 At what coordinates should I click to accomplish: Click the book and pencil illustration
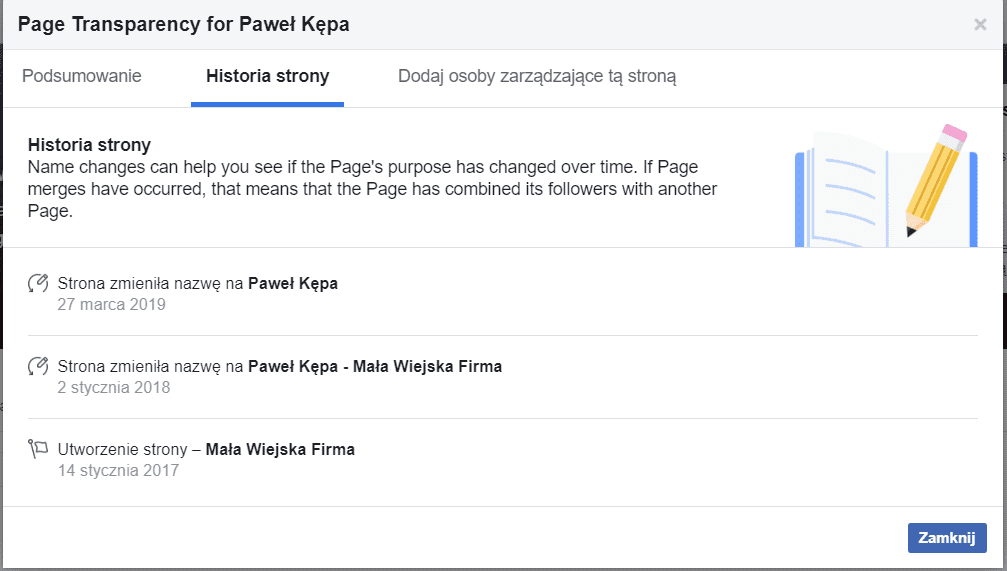pos(884,185)
